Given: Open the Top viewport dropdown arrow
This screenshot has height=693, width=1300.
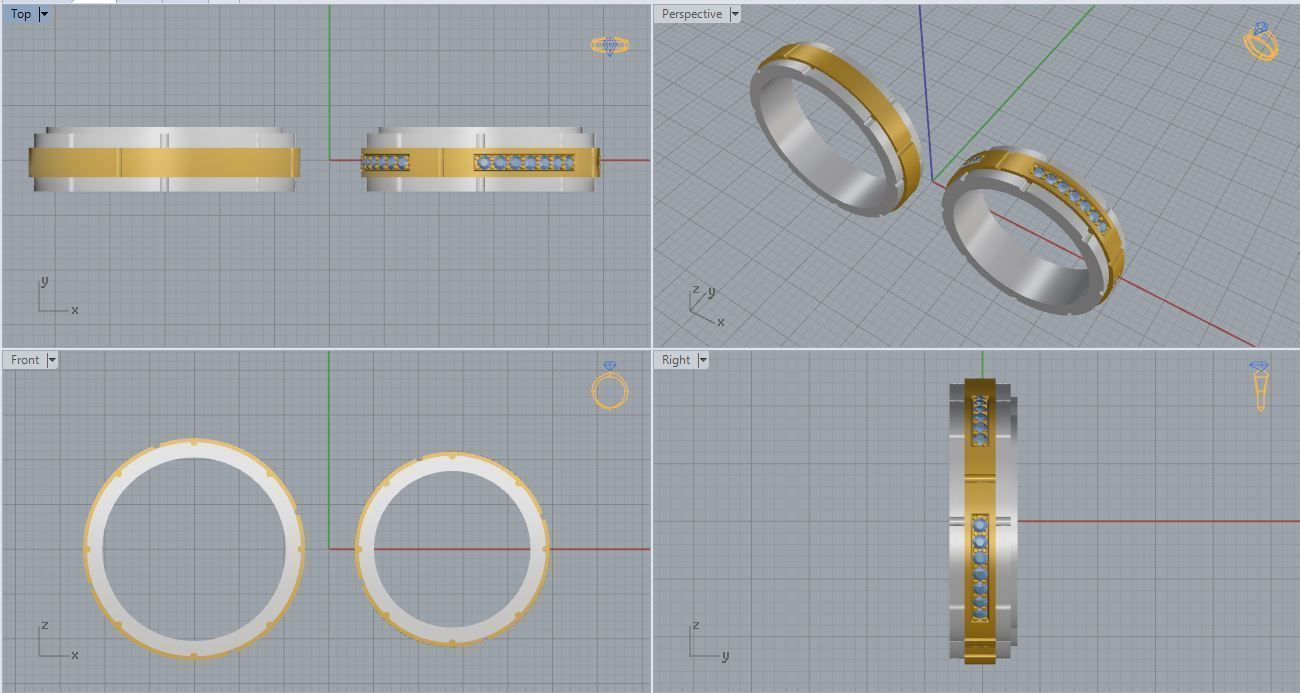Looking at the screenshot, I should (44, 14).
